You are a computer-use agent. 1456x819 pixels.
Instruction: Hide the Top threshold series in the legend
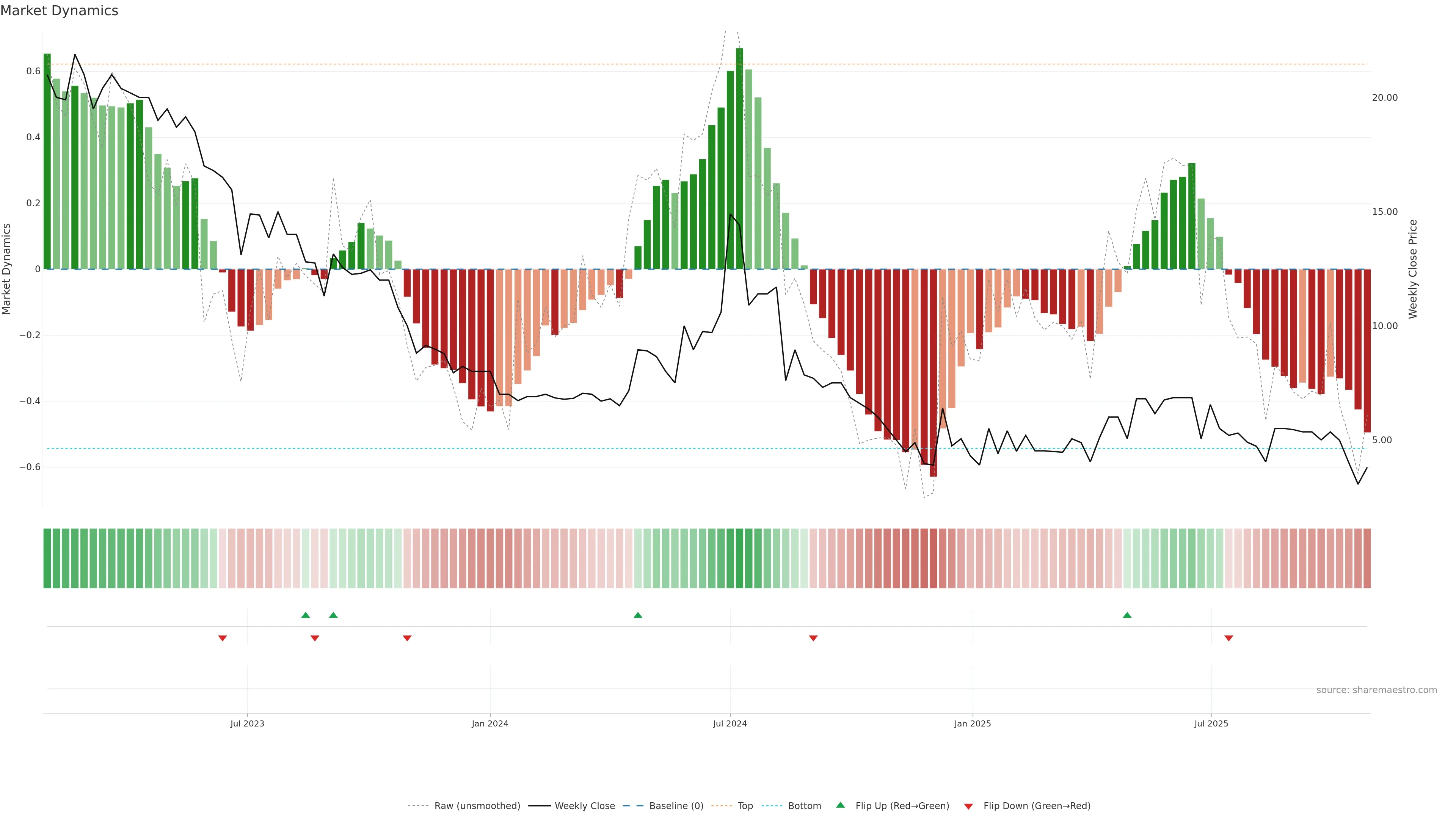point(745,806)
